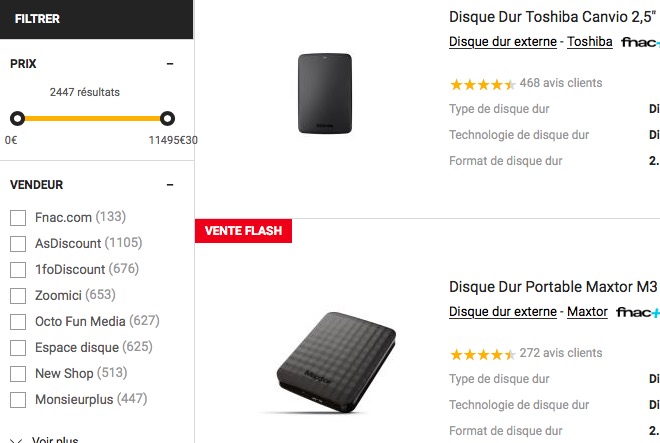Click the Toshiba Canvio star rating

482,84
